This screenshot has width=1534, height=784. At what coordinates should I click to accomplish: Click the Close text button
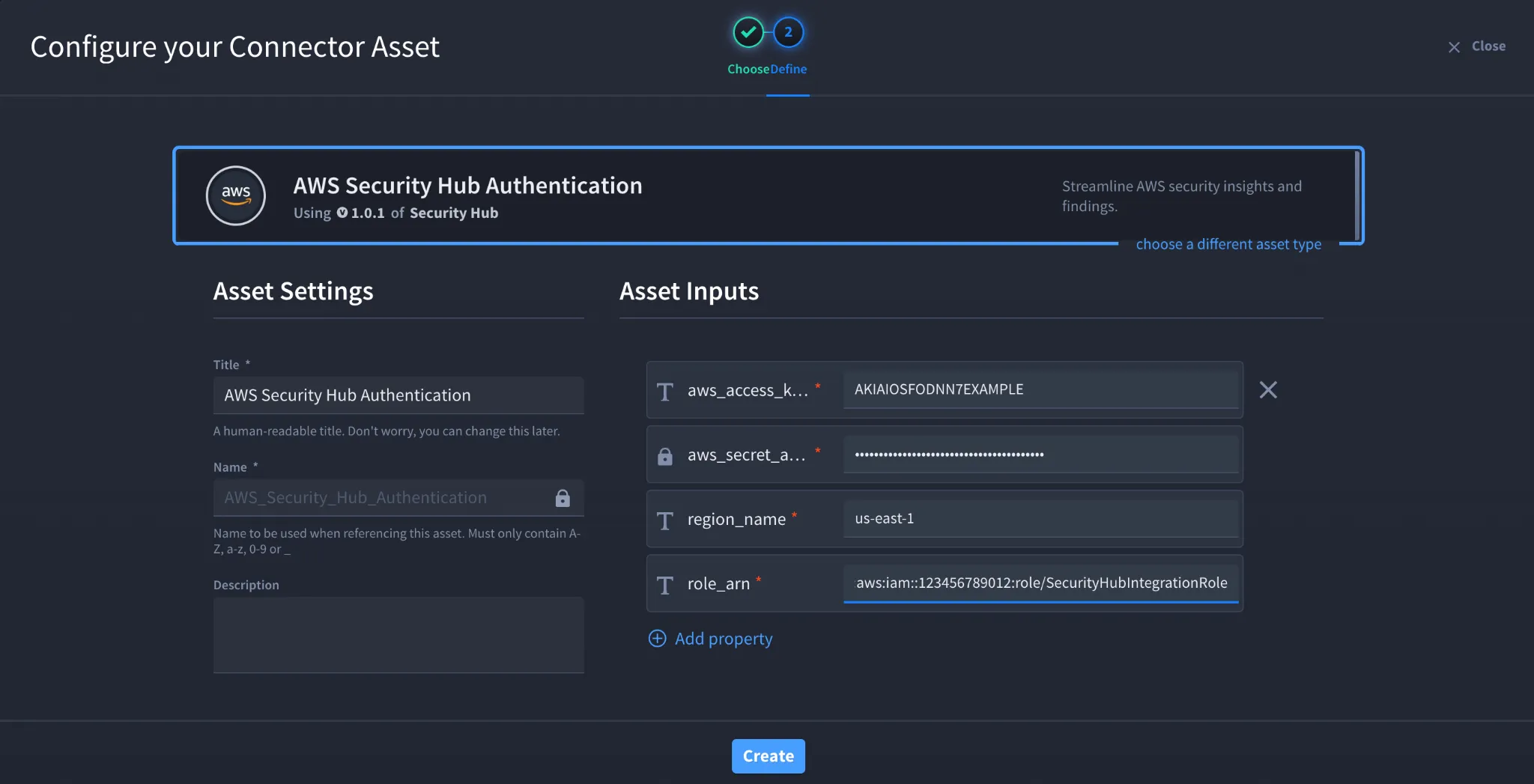point(1488,46)
